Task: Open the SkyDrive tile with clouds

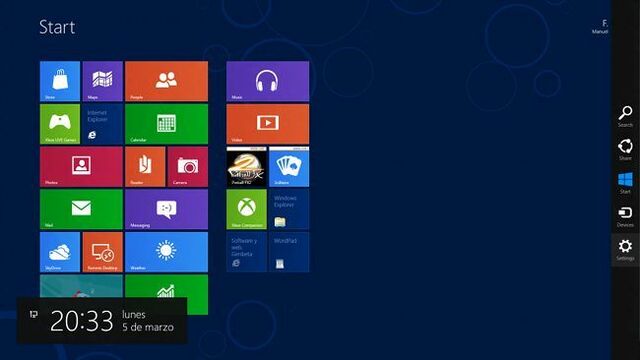Action: (60, 252)
